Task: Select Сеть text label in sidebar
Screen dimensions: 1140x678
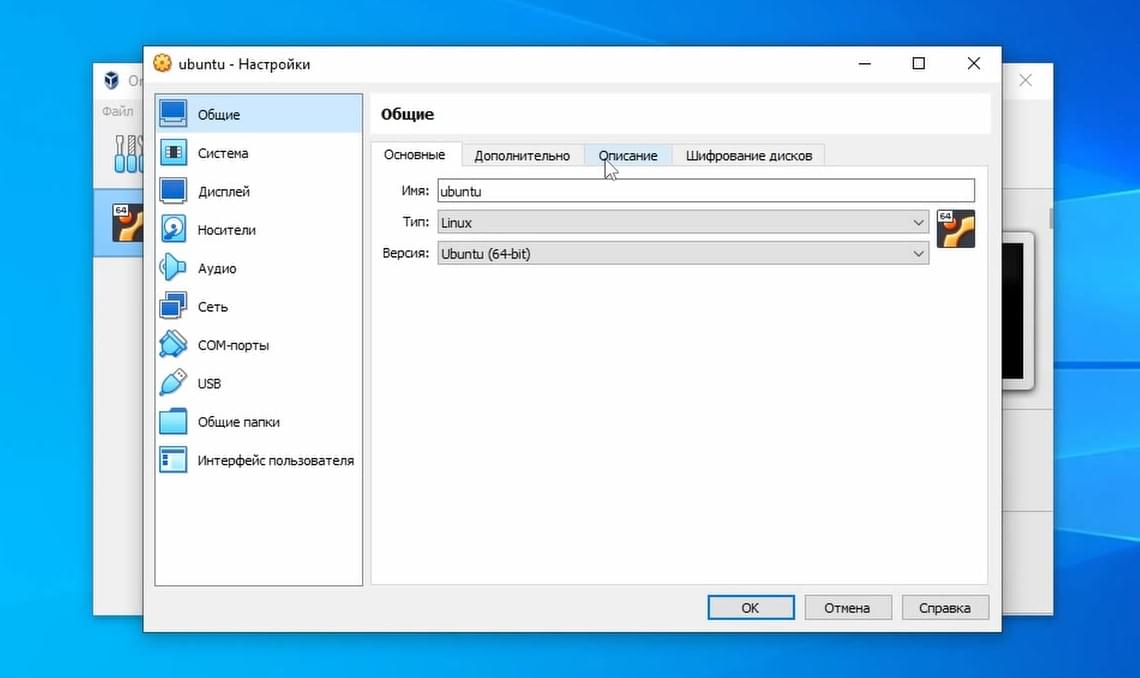Action: click(x=213, y=307)
